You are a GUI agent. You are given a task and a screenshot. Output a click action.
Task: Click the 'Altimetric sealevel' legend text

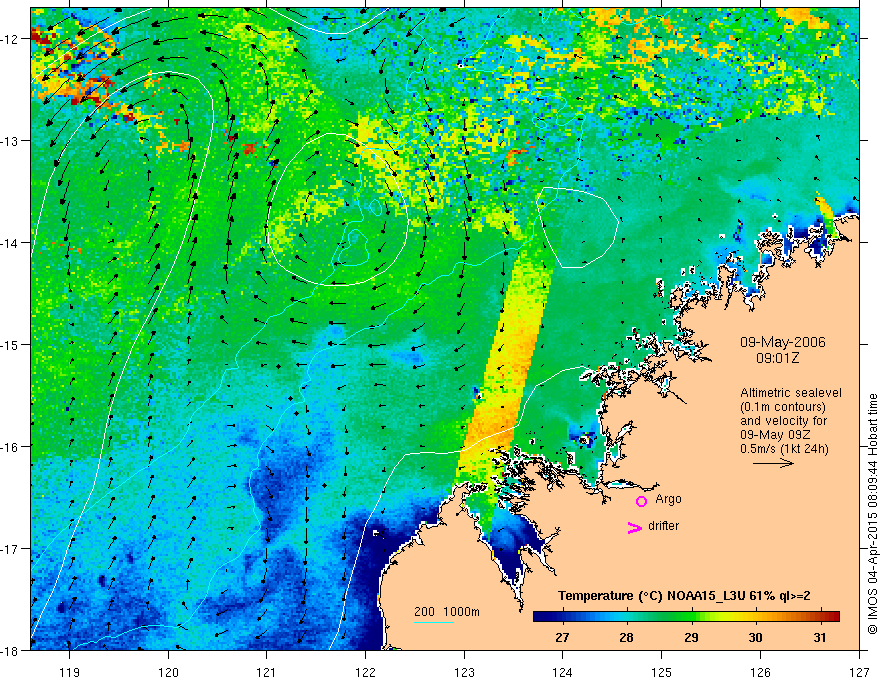coord(791,393)
